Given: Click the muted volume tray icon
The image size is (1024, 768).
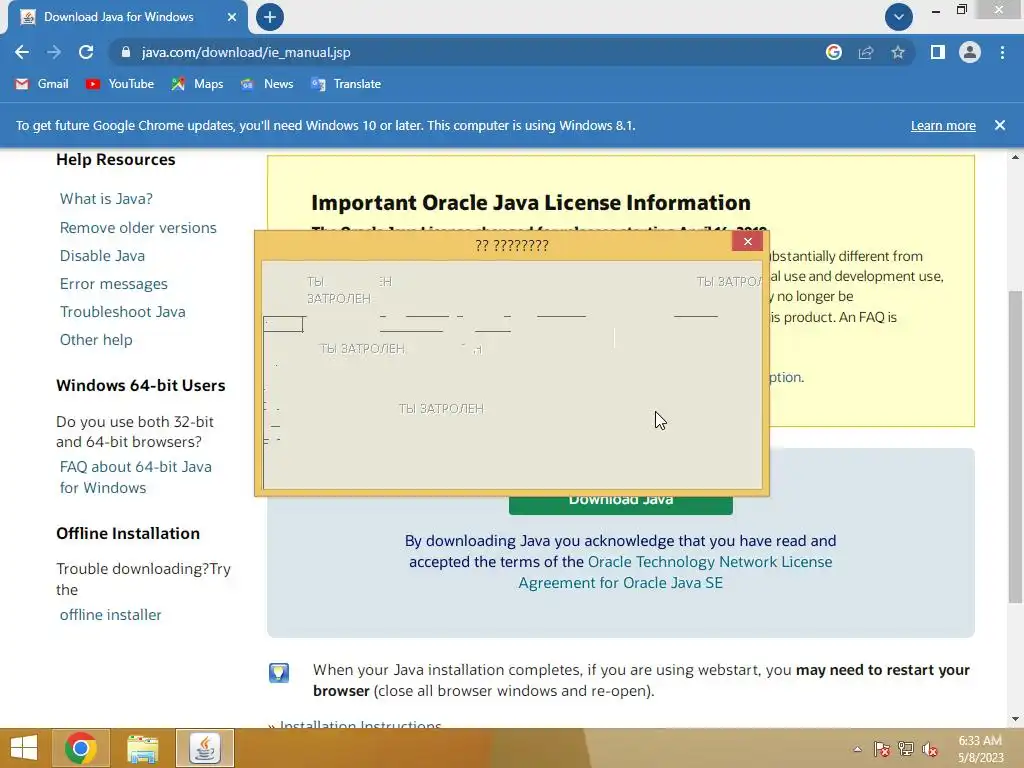Looking at the screenshot, I should 930,749.
